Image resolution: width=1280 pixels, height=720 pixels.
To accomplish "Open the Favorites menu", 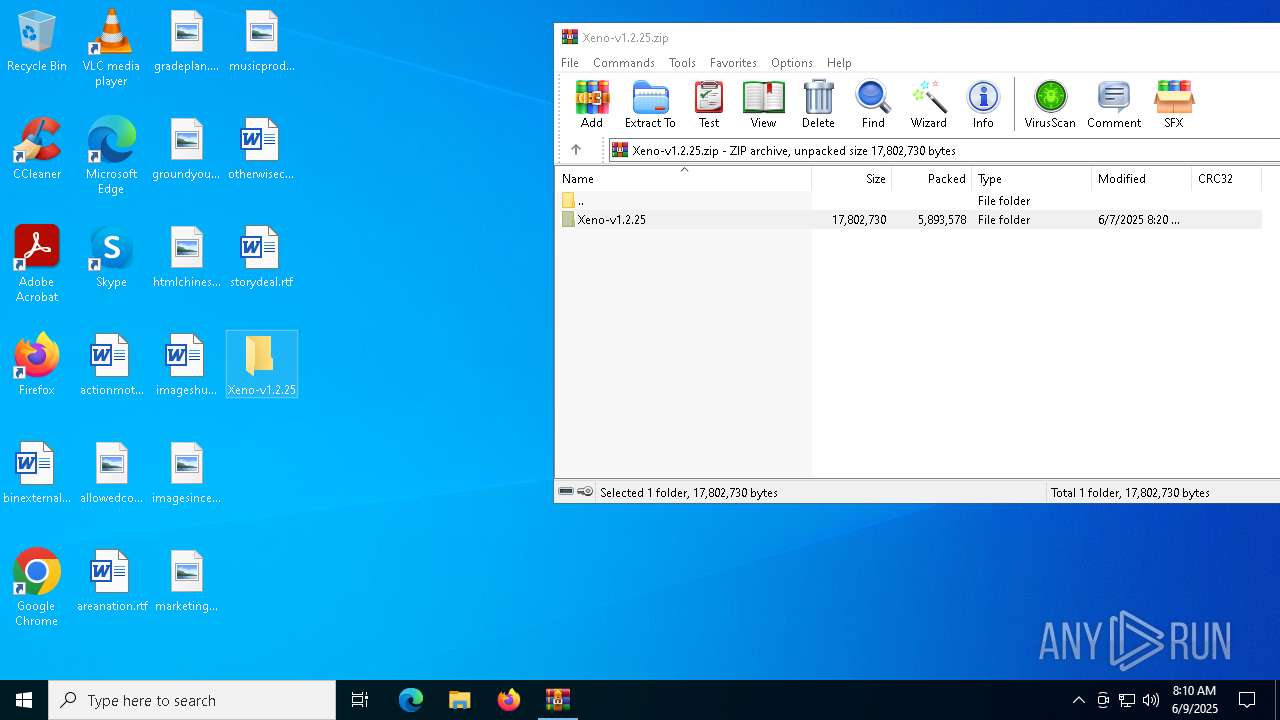I will click(x=733, y=62).
